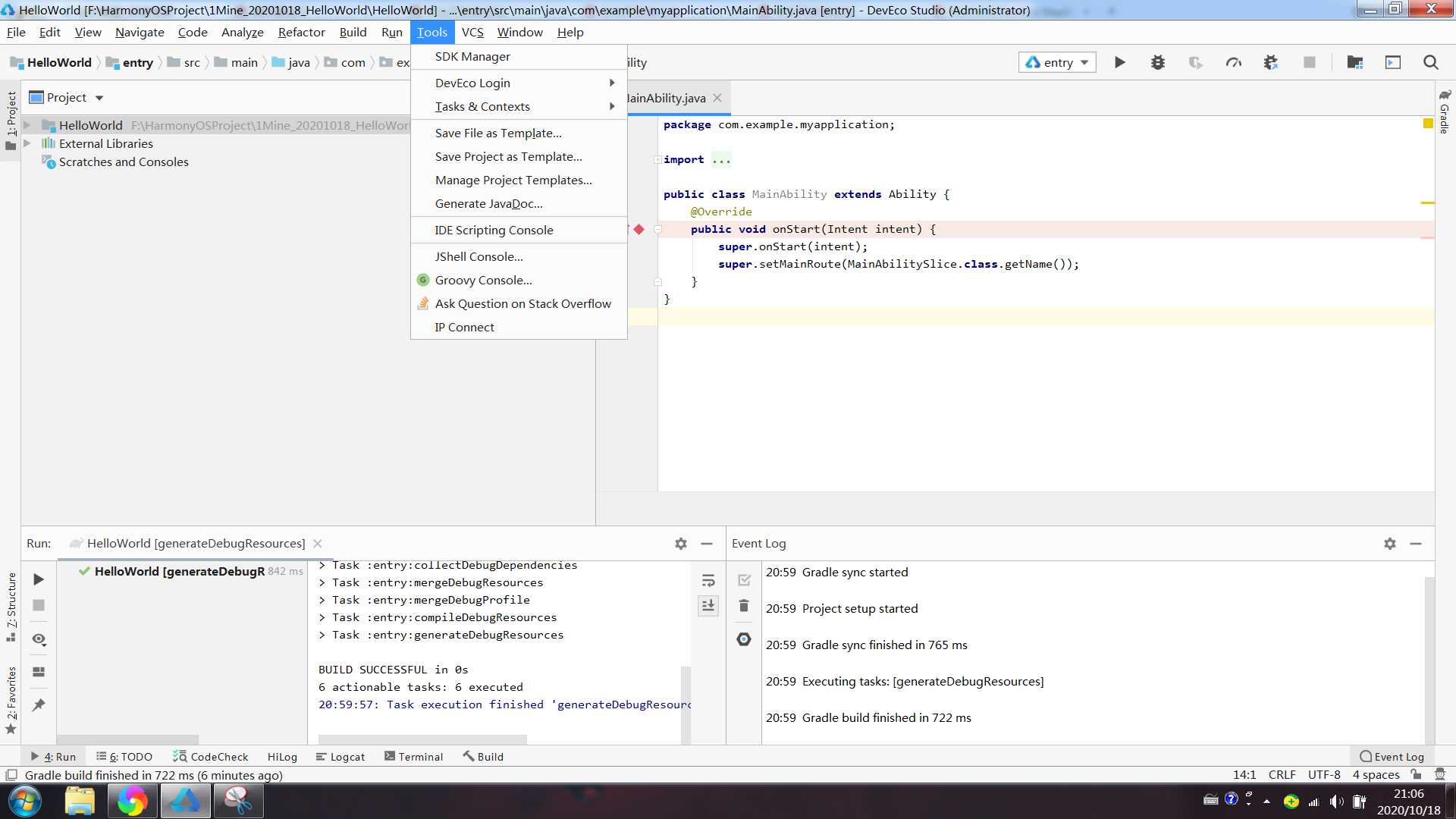Attach debugger to process icon
This screenshot has height=819, width=1456.
[1271, 62]
